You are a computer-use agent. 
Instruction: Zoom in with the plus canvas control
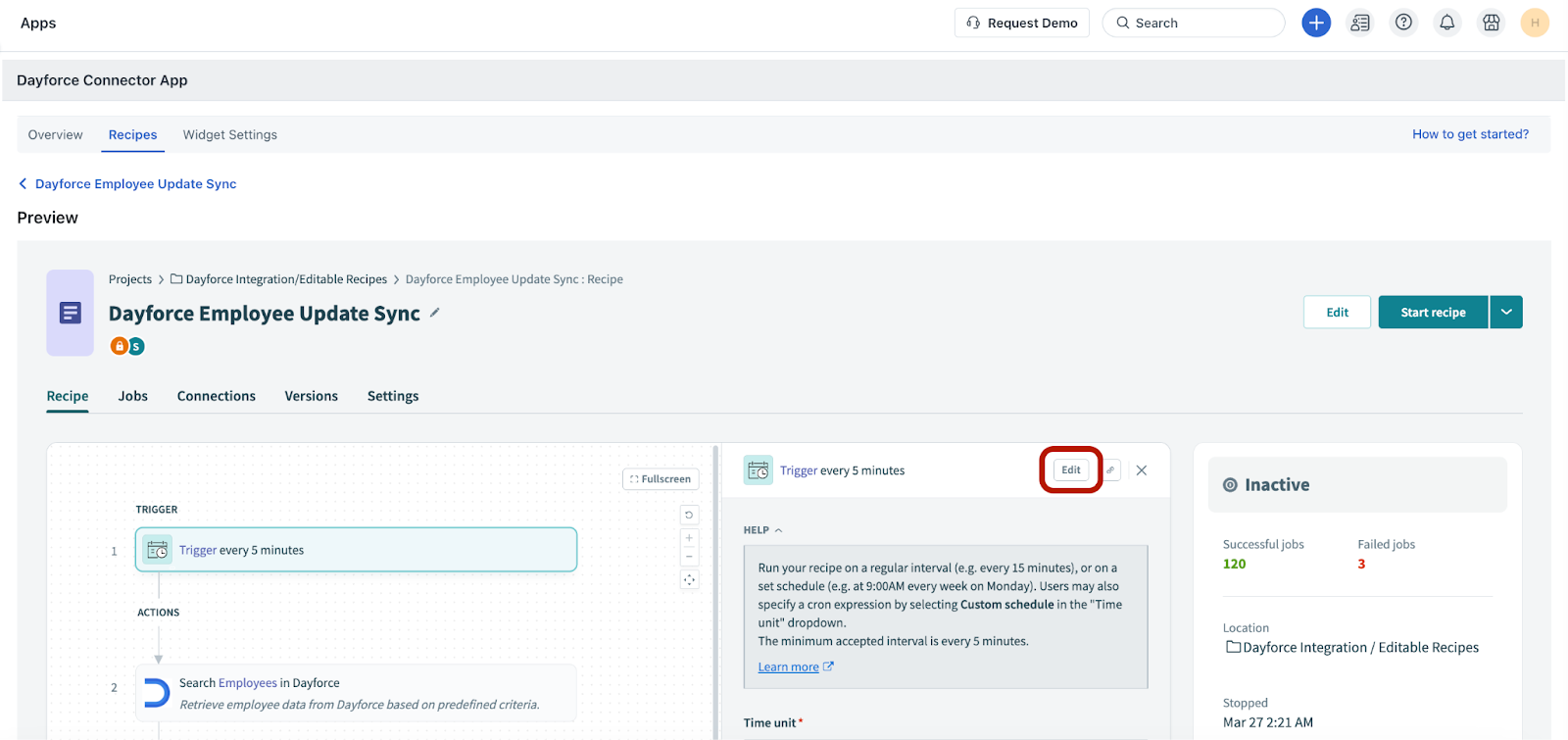[x=689, y=537]
